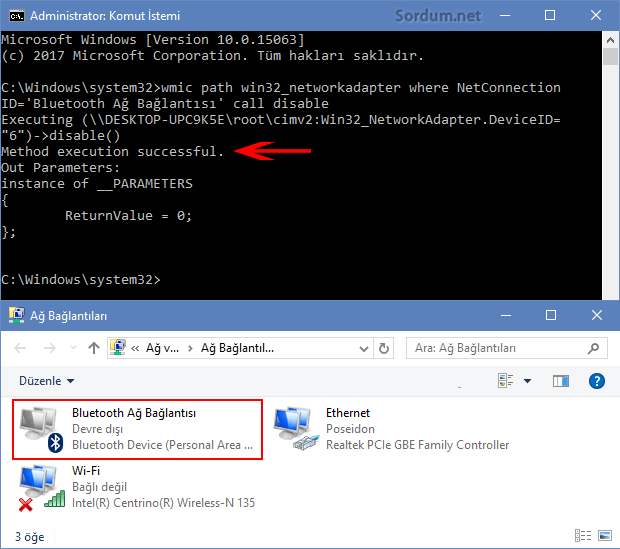Maximize the Ağ Bağlantıları window
The height and width of the screenshot is (549, 620).
point(551,315)
